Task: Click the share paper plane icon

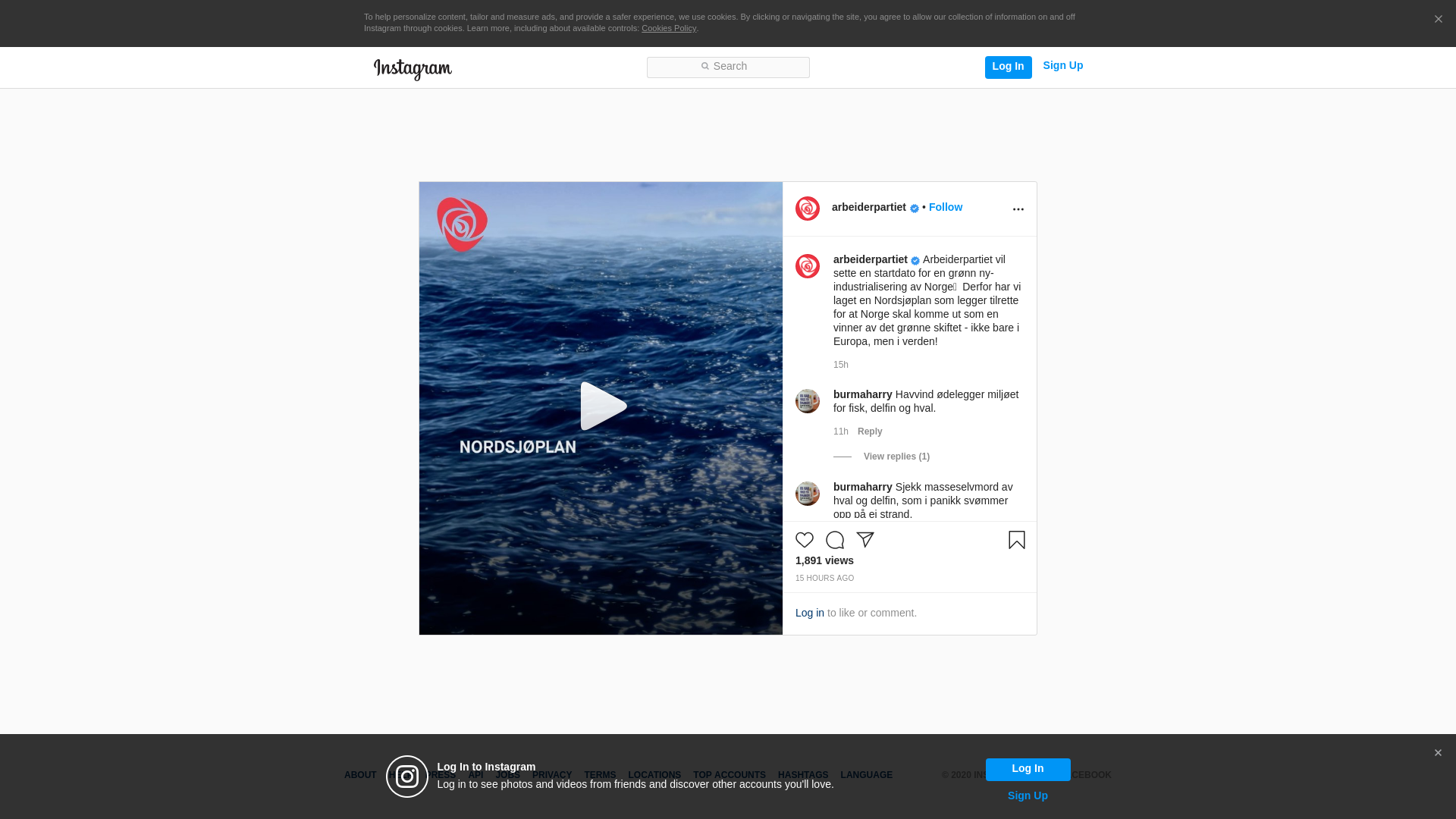Action: (x=865, y=540)
